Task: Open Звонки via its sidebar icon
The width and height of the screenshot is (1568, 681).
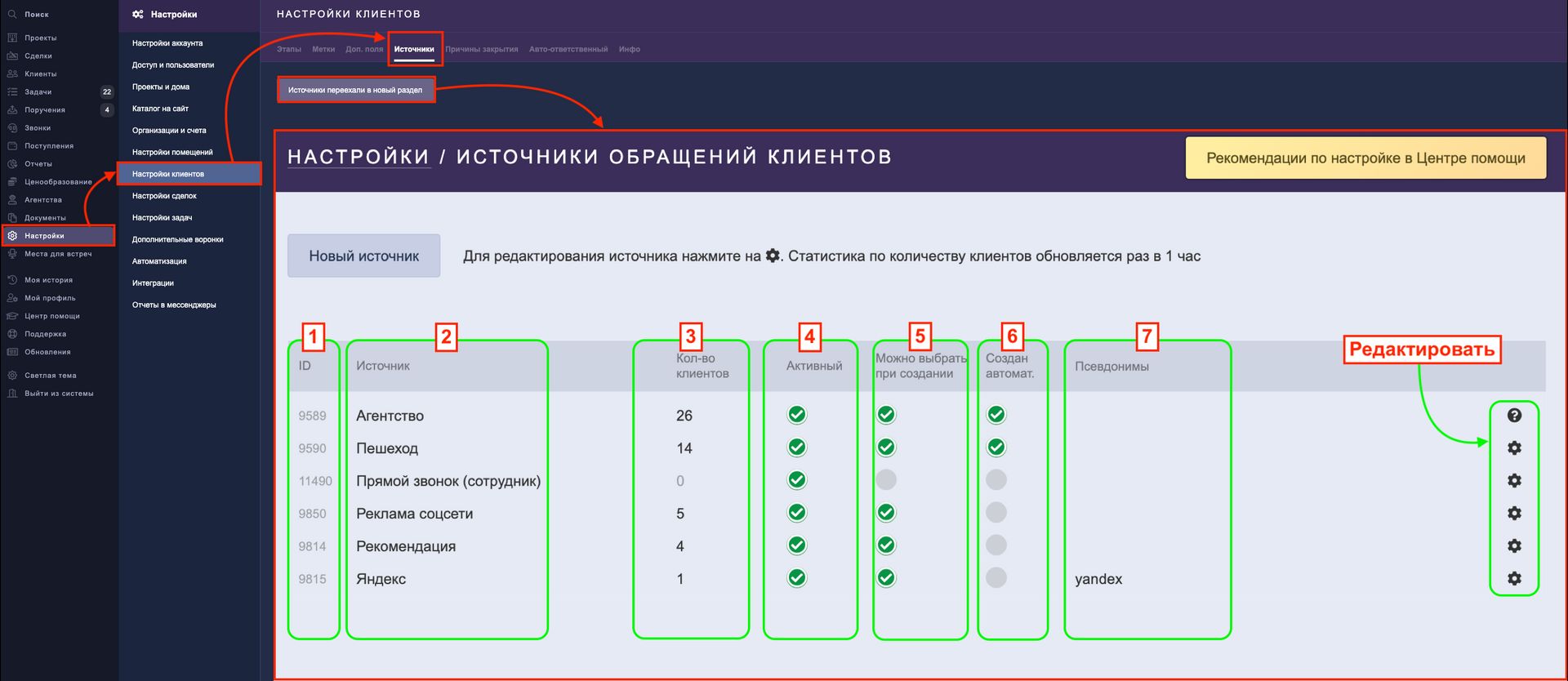Action: point(12,127)
